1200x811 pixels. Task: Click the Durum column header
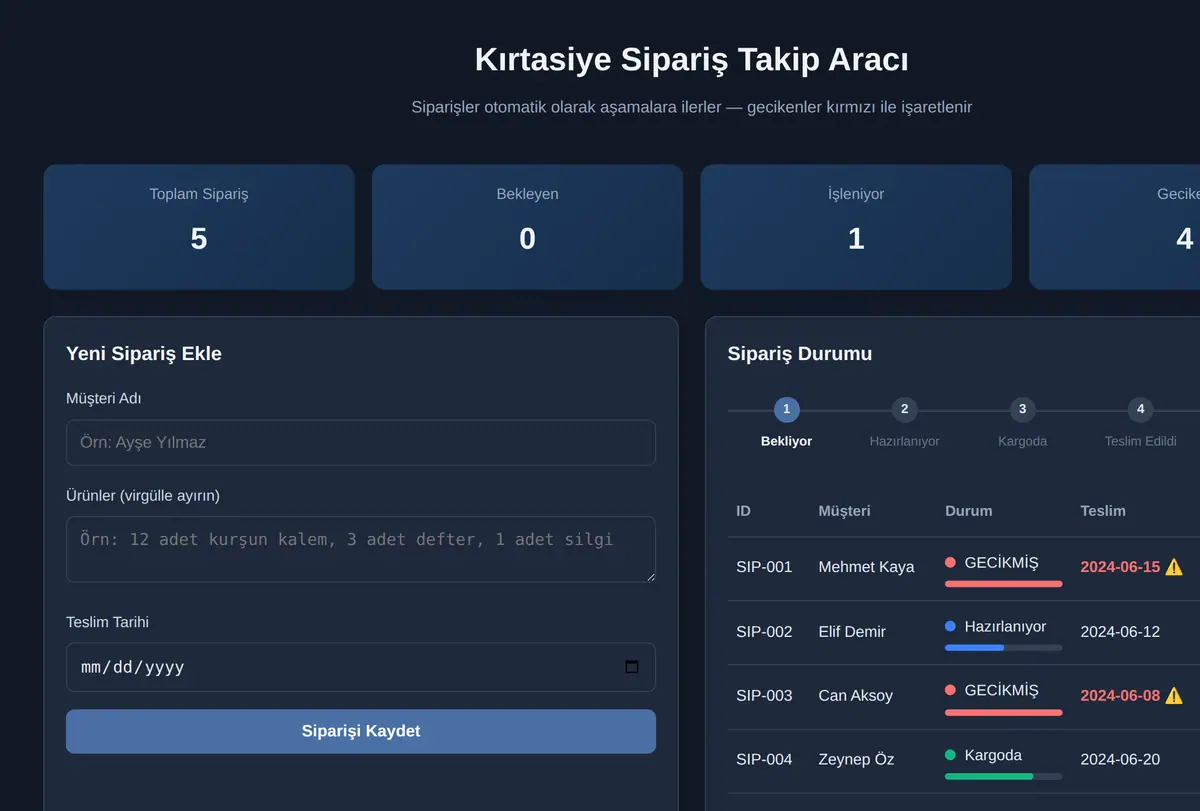pos(969,511)
